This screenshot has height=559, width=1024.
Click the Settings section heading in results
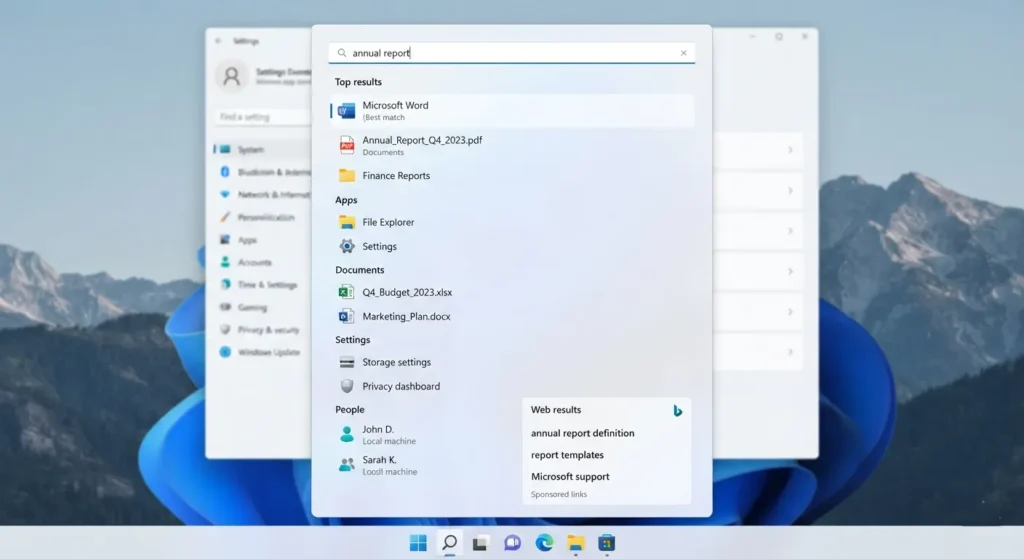click(353, 340)
